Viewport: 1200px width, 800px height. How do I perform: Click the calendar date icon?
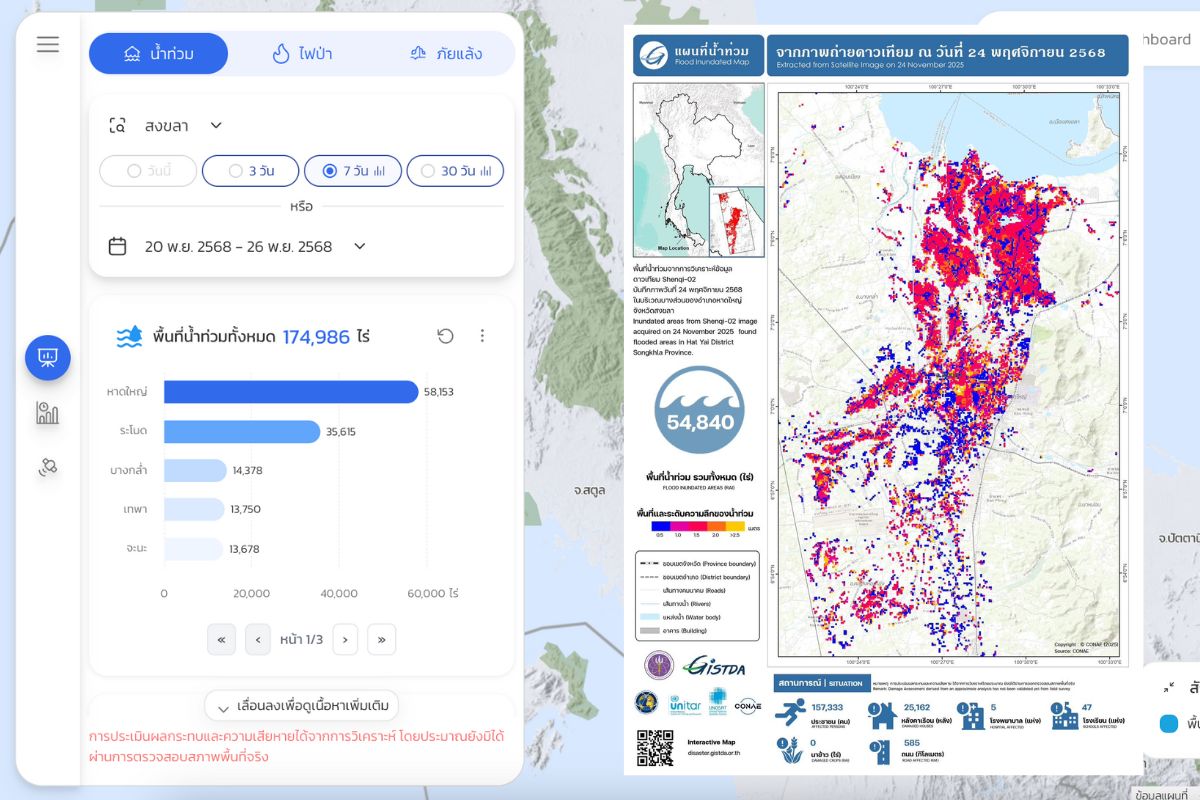click(117, 246)
